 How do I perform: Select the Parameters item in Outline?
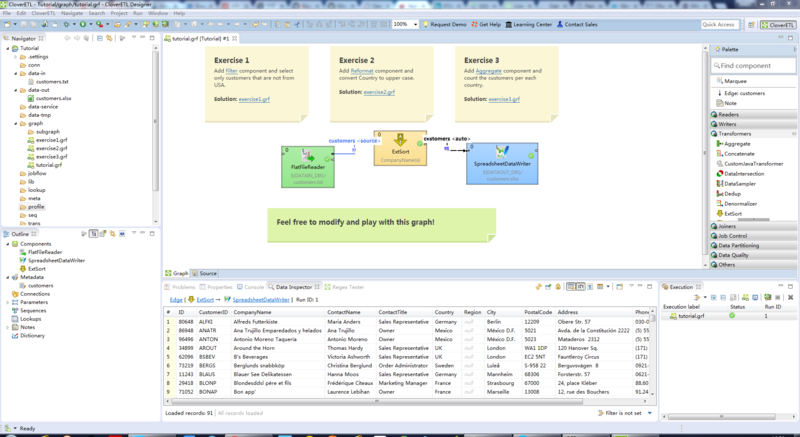pyautogui.click(x=34, y=302)
